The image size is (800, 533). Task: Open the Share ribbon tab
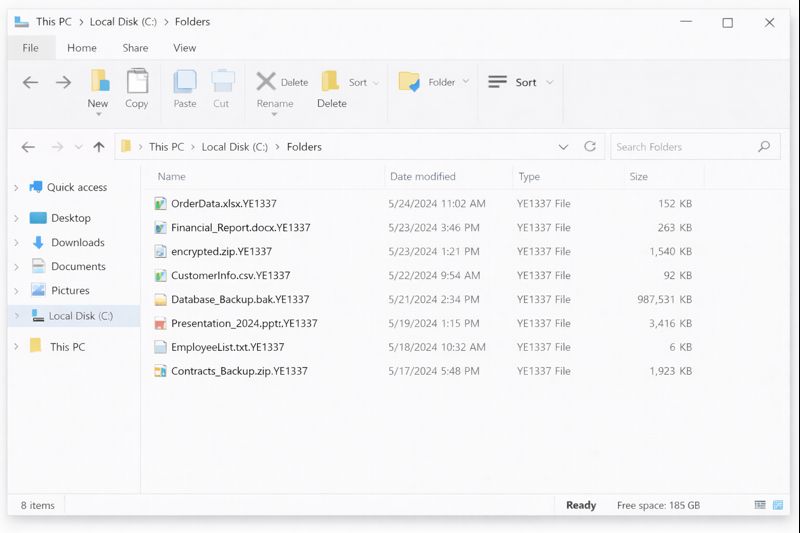(135, 48)
